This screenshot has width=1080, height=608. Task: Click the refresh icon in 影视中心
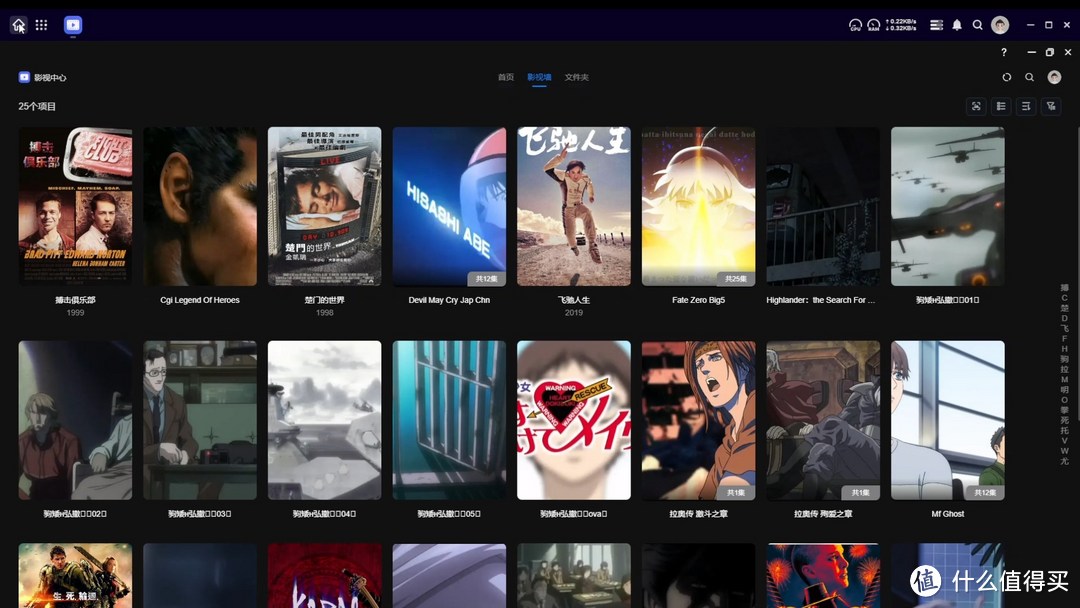coord(1007,77)
